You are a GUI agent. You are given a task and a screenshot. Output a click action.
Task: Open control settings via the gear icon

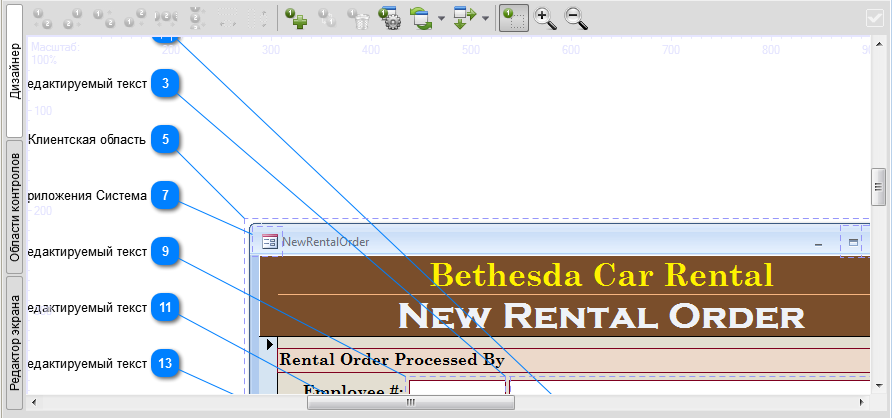point(390,18)
